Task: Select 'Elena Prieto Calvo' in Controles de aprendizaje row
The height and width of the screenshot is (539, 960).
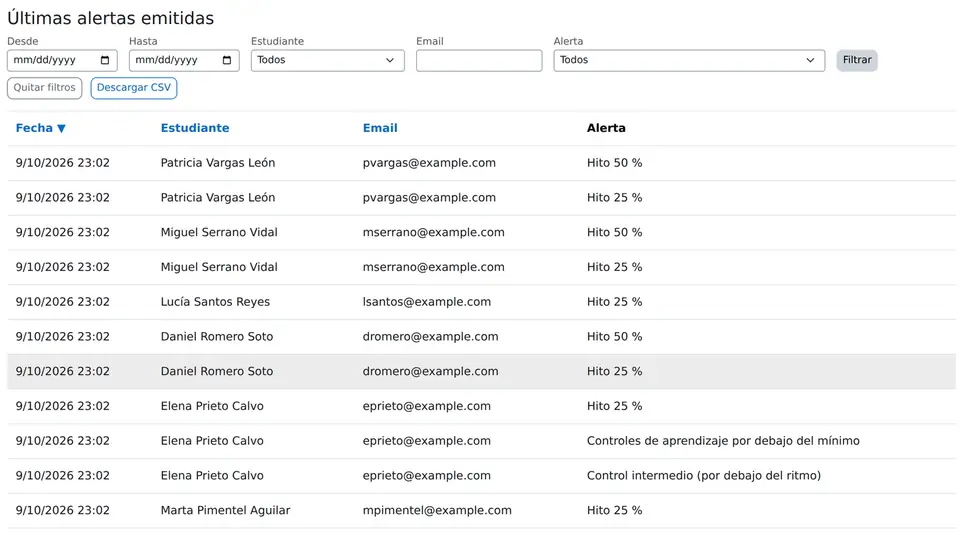Action: pyautogui.click(x=212, y=441)
